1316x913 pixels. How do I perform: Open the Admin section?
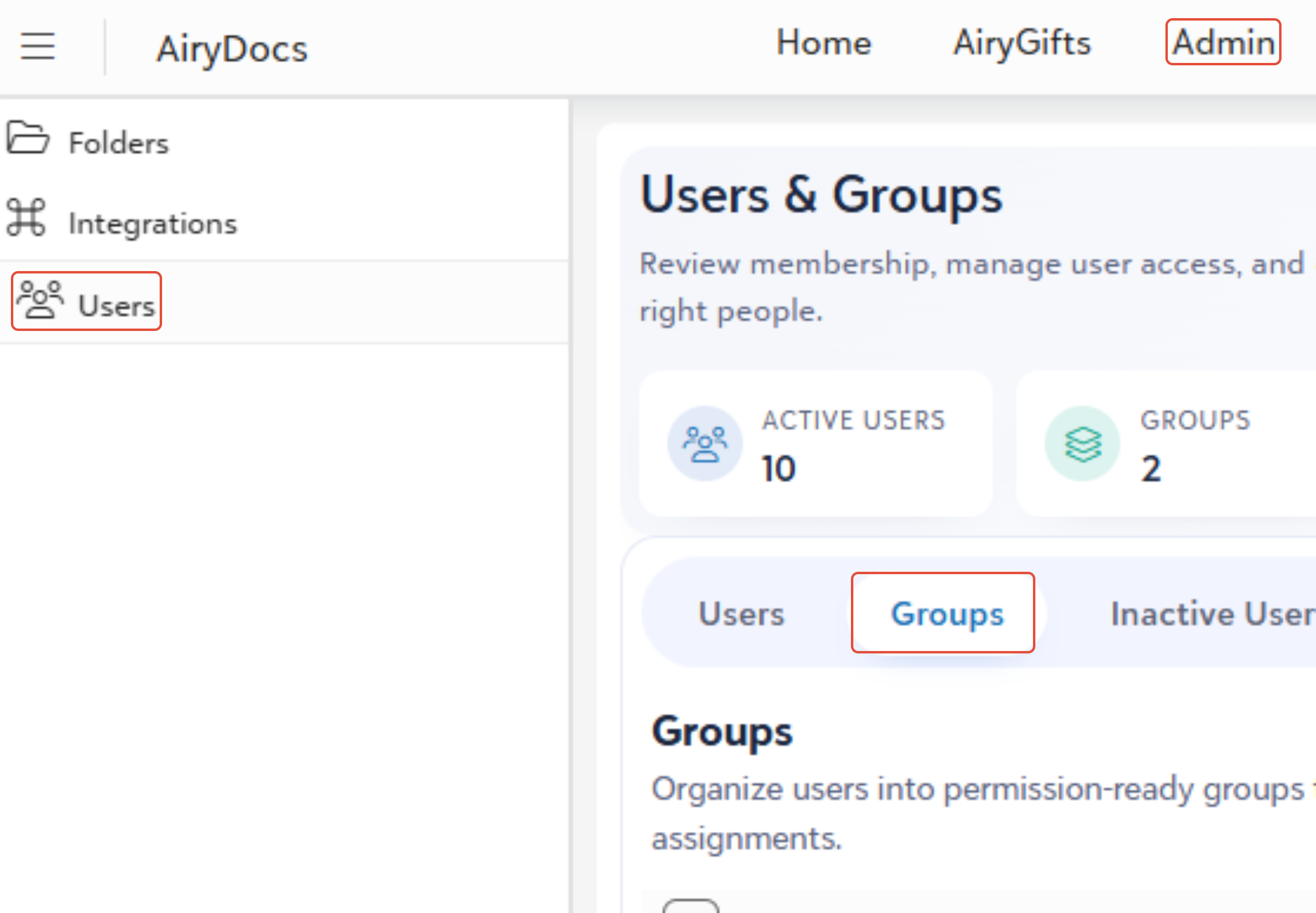pyautogui.click(x=1223, y=42)
